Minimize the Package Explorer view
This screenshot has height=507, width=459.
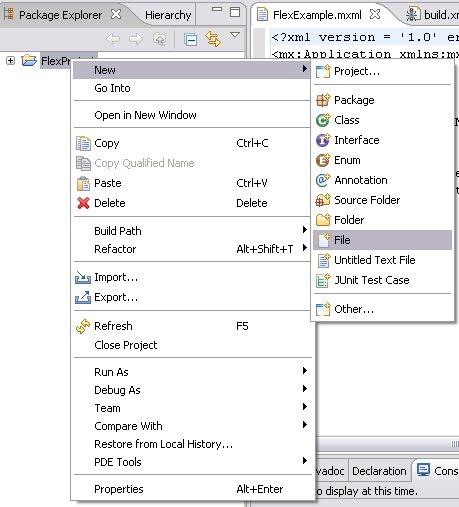[217, 9]
